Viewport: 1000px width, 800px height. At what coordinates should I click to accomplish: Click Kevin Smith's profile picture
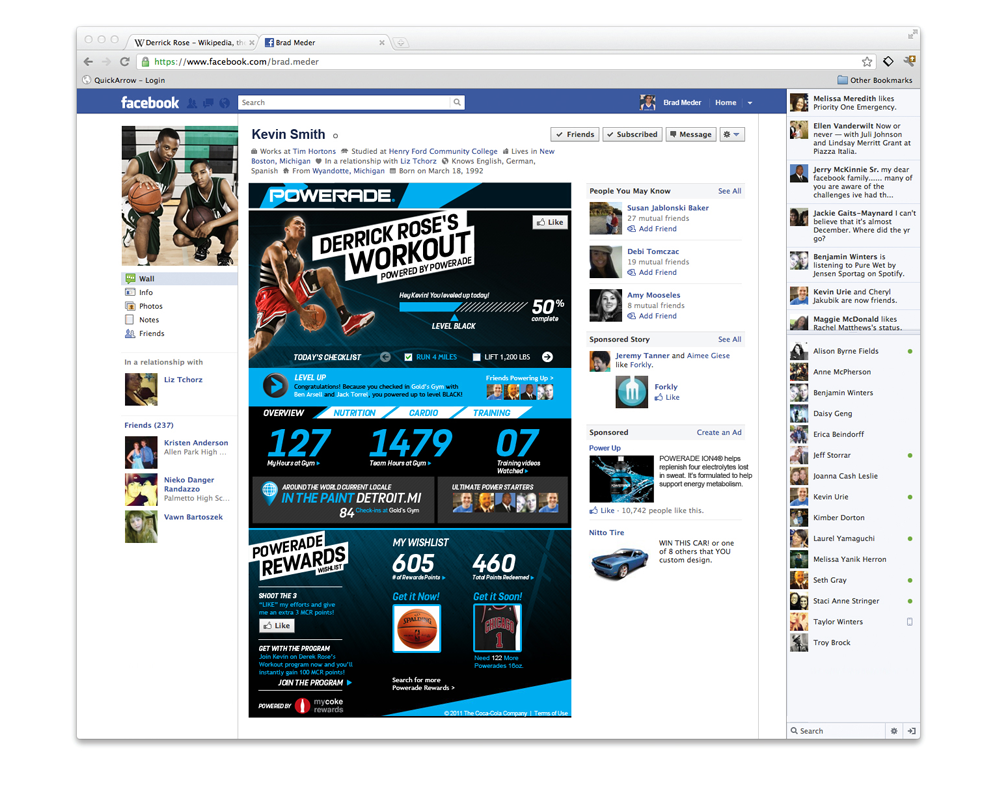180,196
